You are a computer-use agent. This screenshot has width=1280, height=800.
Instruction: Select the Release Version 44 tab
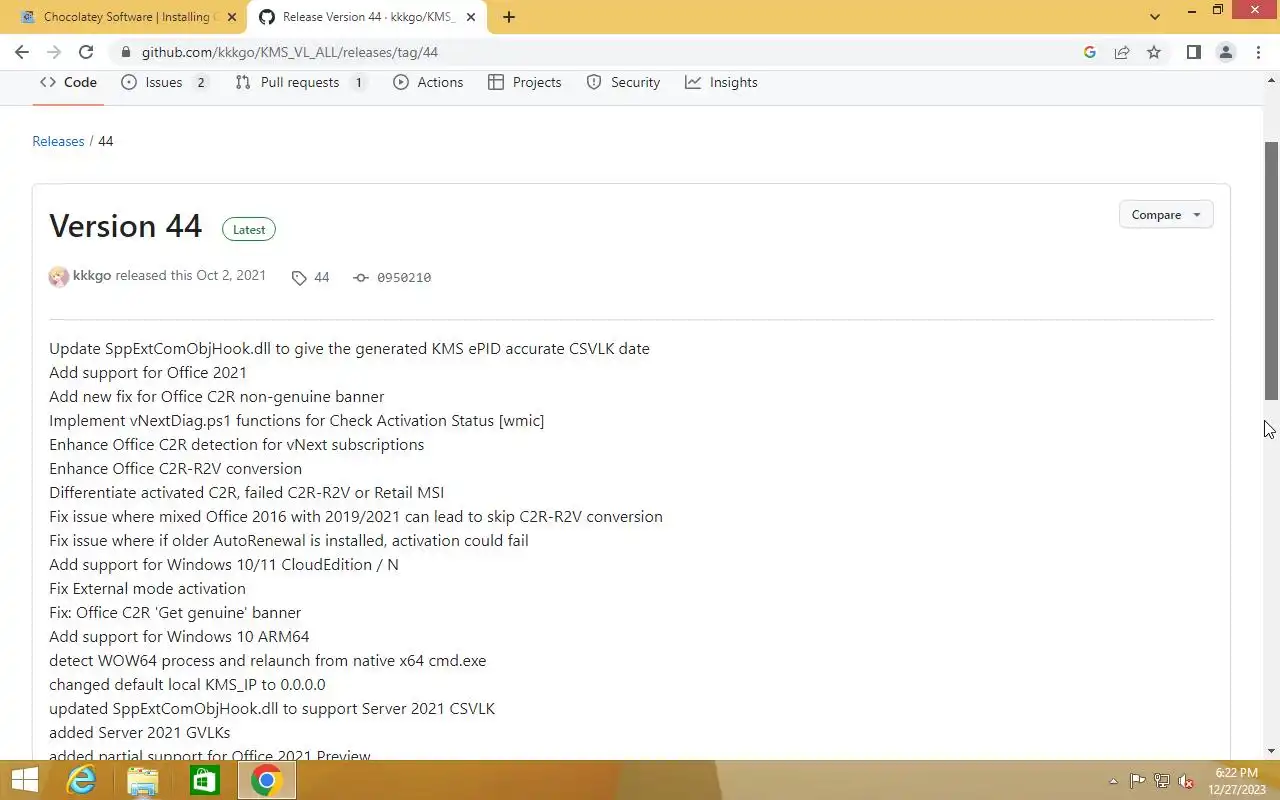click(x=369, y=17)
